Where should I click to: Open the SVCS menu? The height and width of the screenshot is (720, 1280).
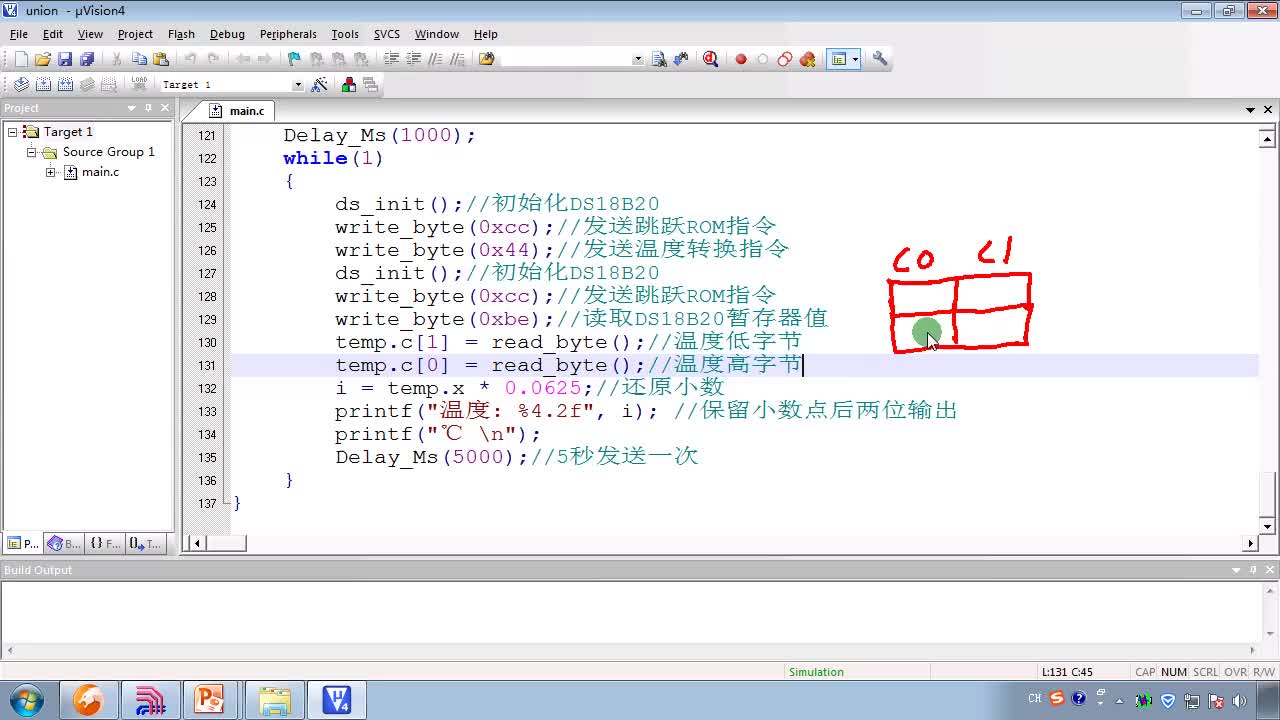[387, 34]
